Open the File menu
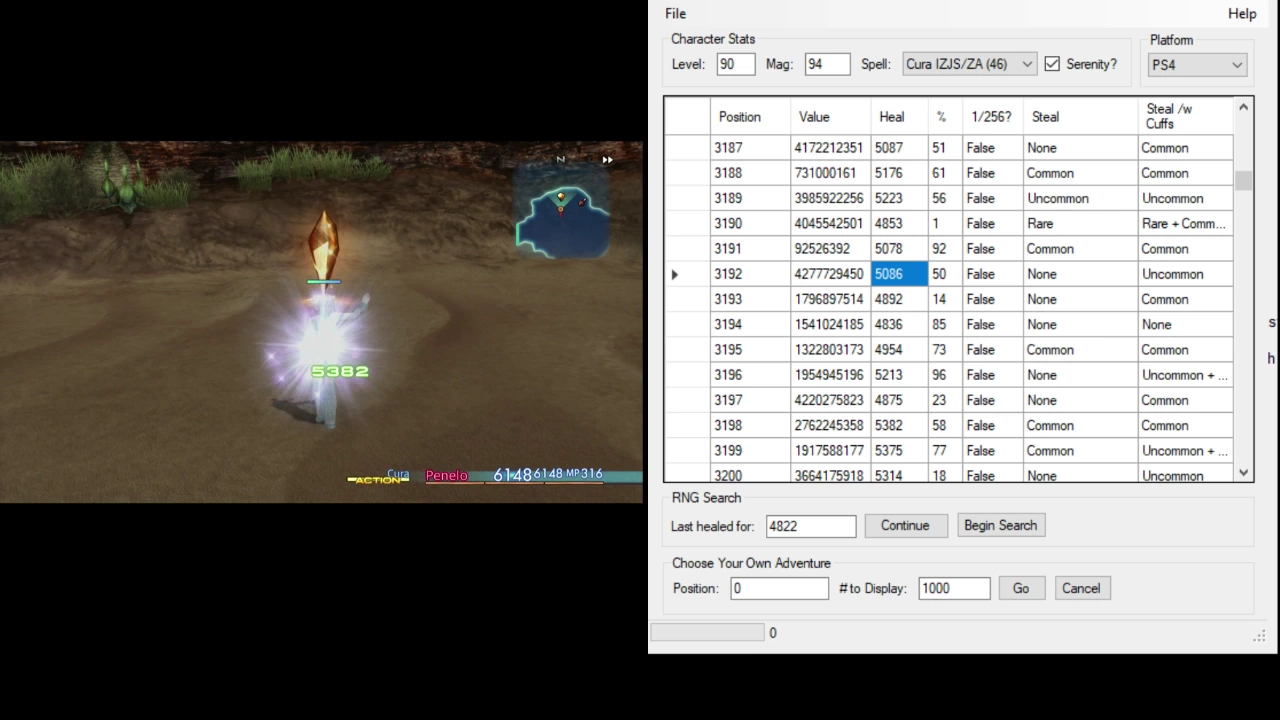1280x720 pixels. tap(675, 13)
